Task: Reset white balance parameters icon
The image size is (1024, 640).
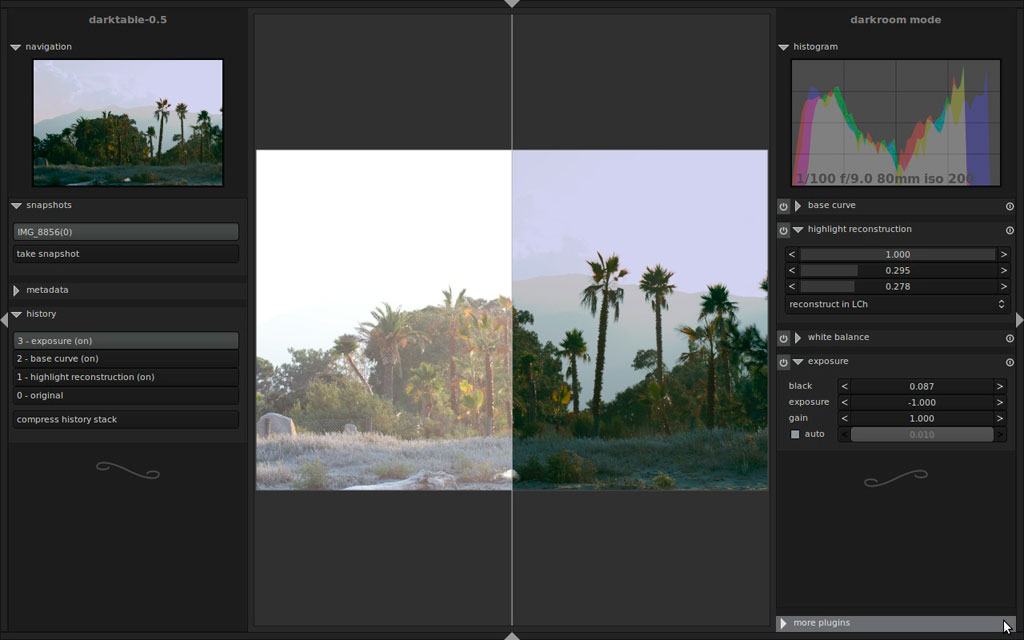Action: (1010, 338)
